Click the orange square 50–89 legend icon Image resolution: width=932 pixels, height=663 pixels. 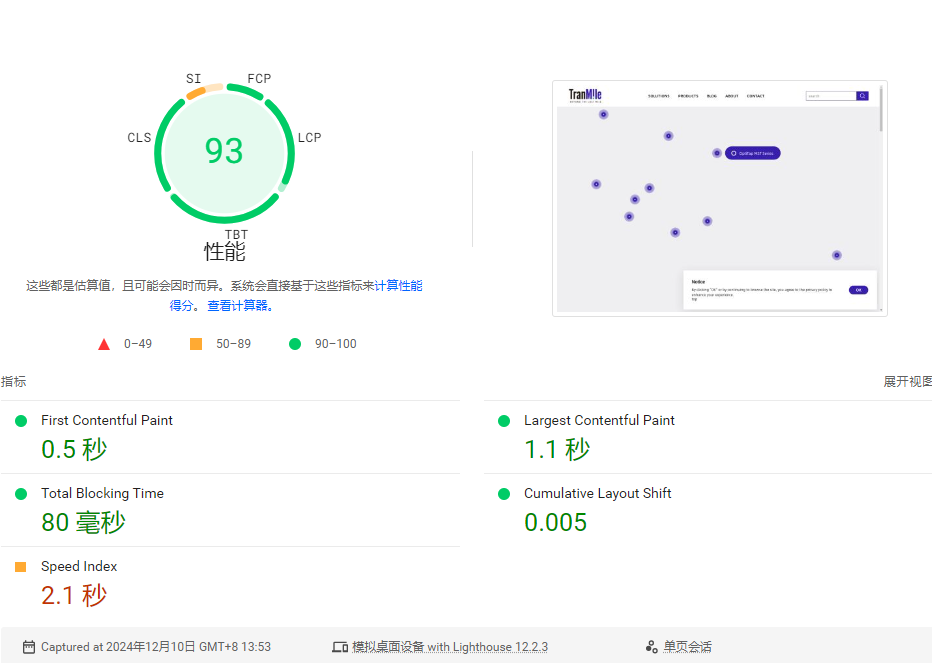point(196,344)
